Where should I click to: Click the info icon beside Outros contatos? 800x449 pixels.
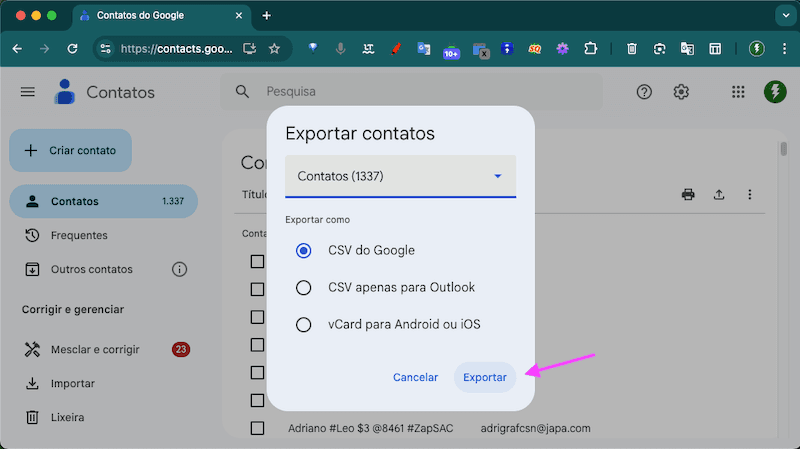click(179, 269)
